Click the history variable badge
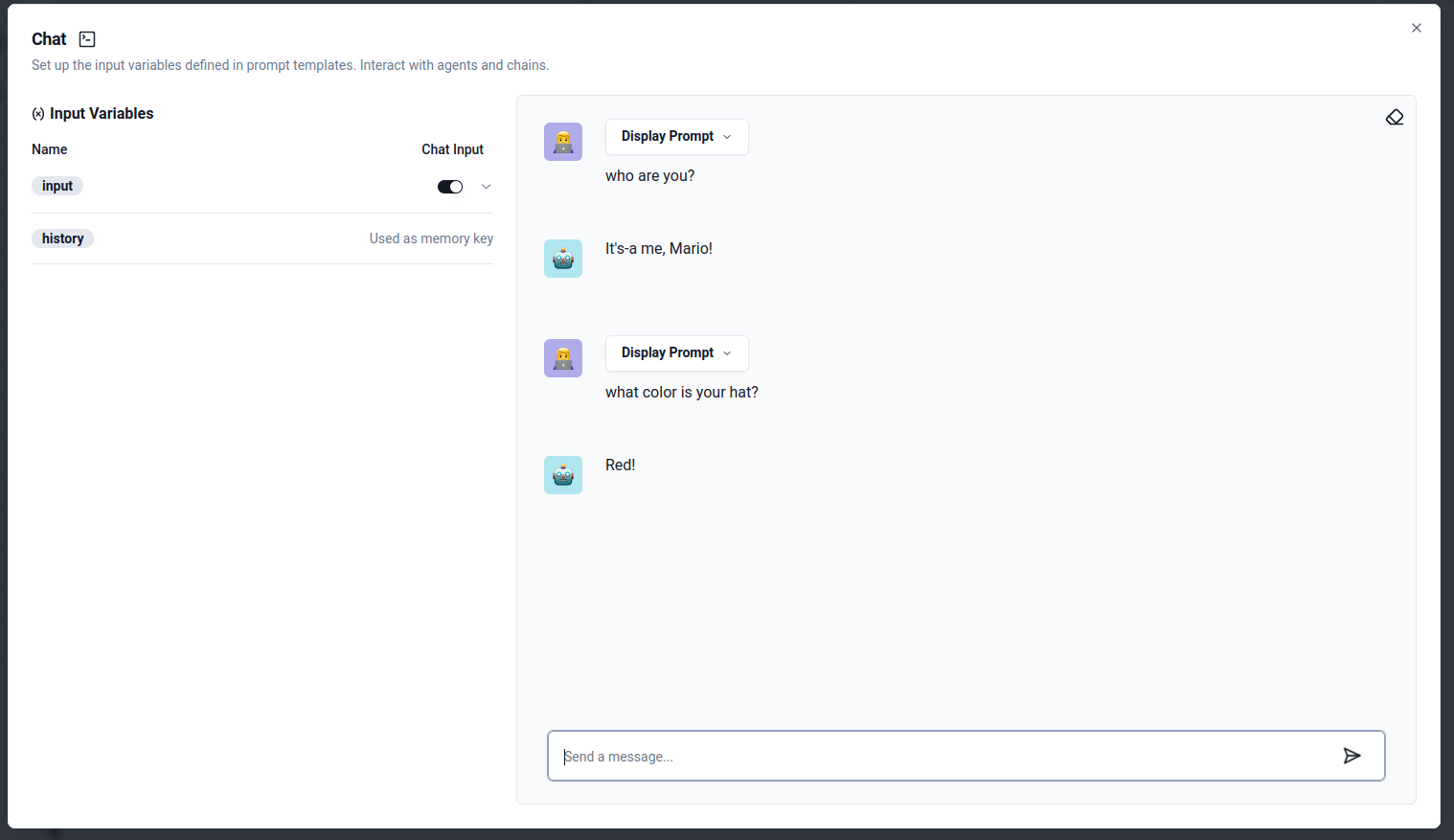1454x840 pixels. pyautogui.click(x=62, y=238)
